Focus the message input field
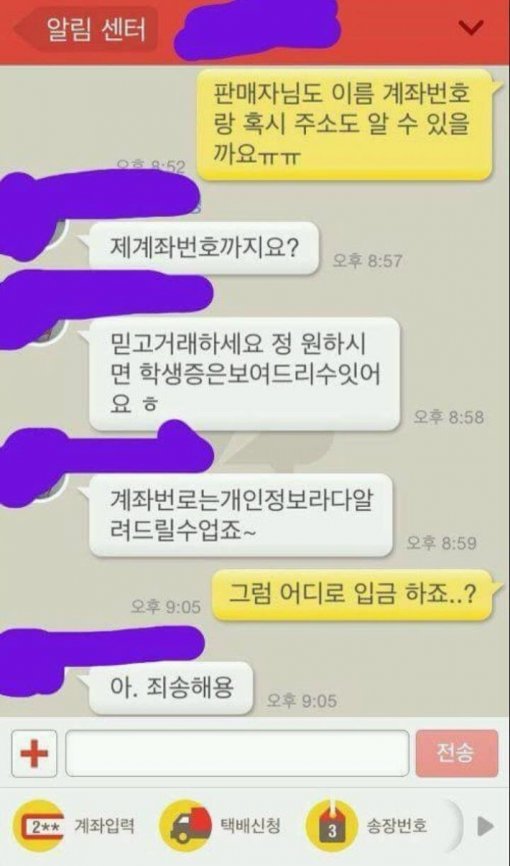510x866 pixels. [237, 753]
